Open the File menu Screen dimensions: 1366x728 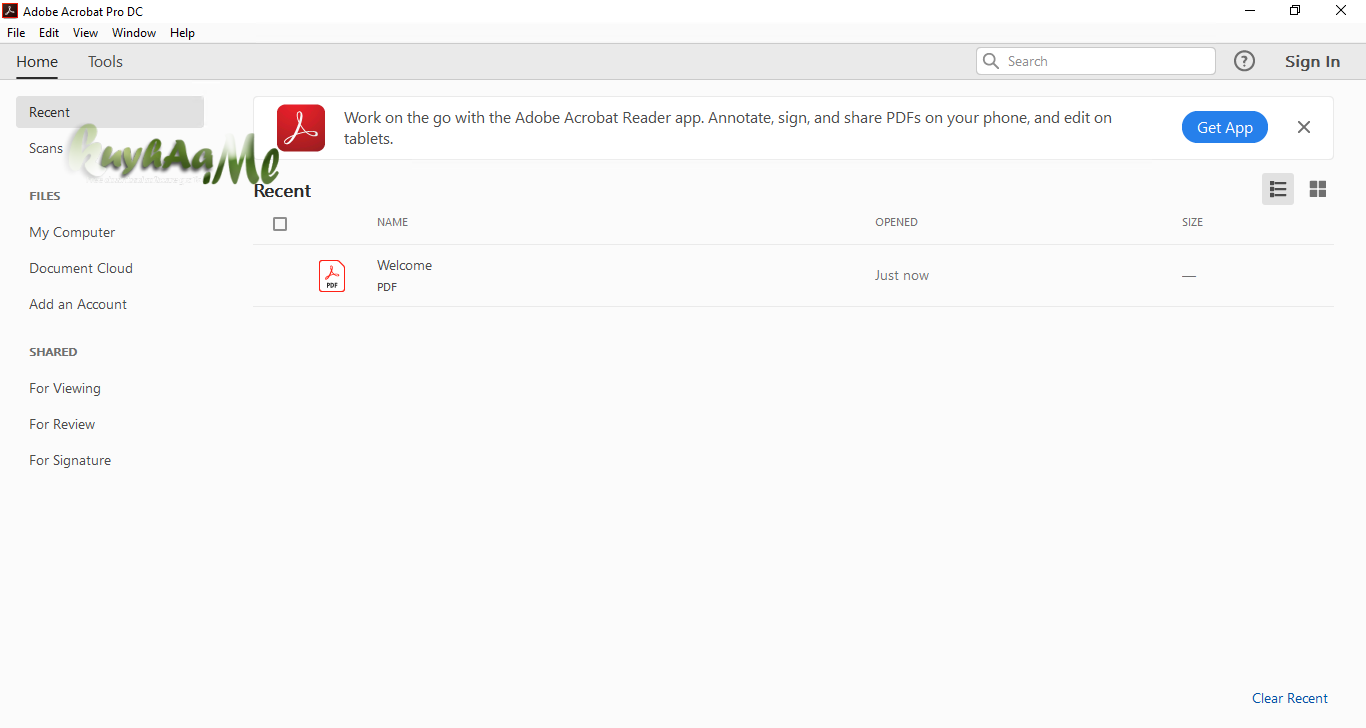[x=16, y=33]
